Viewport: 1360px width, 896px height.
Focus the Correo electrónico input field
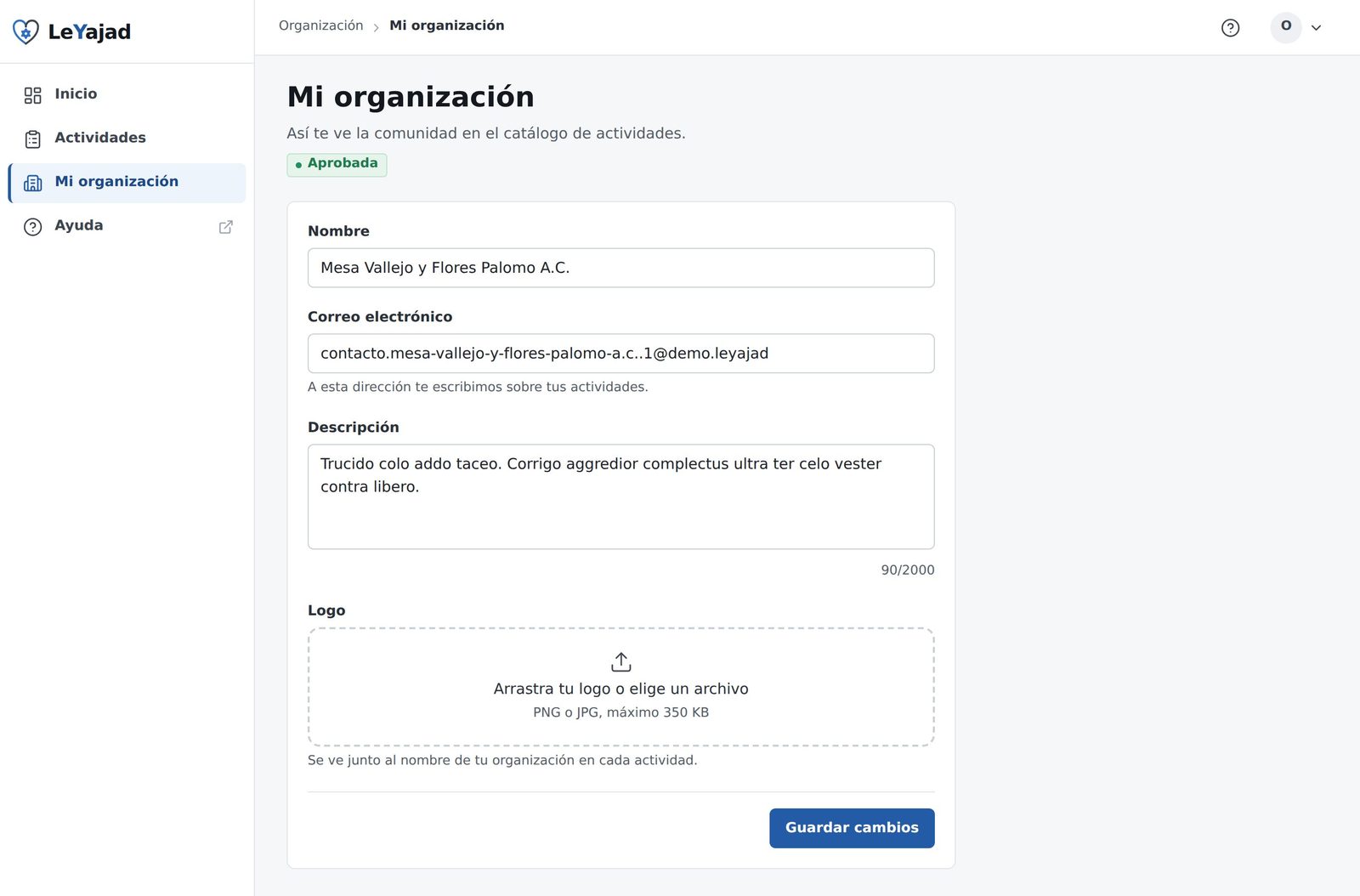(621, 354)
